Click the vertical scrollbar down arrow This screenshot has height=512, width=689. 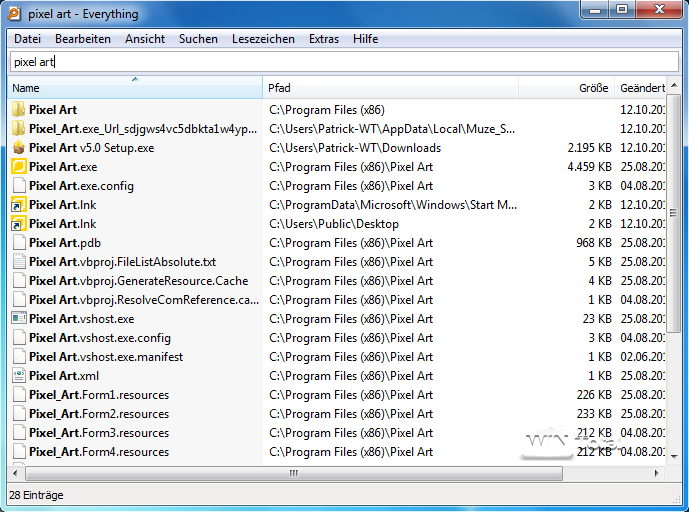point(674,457)
